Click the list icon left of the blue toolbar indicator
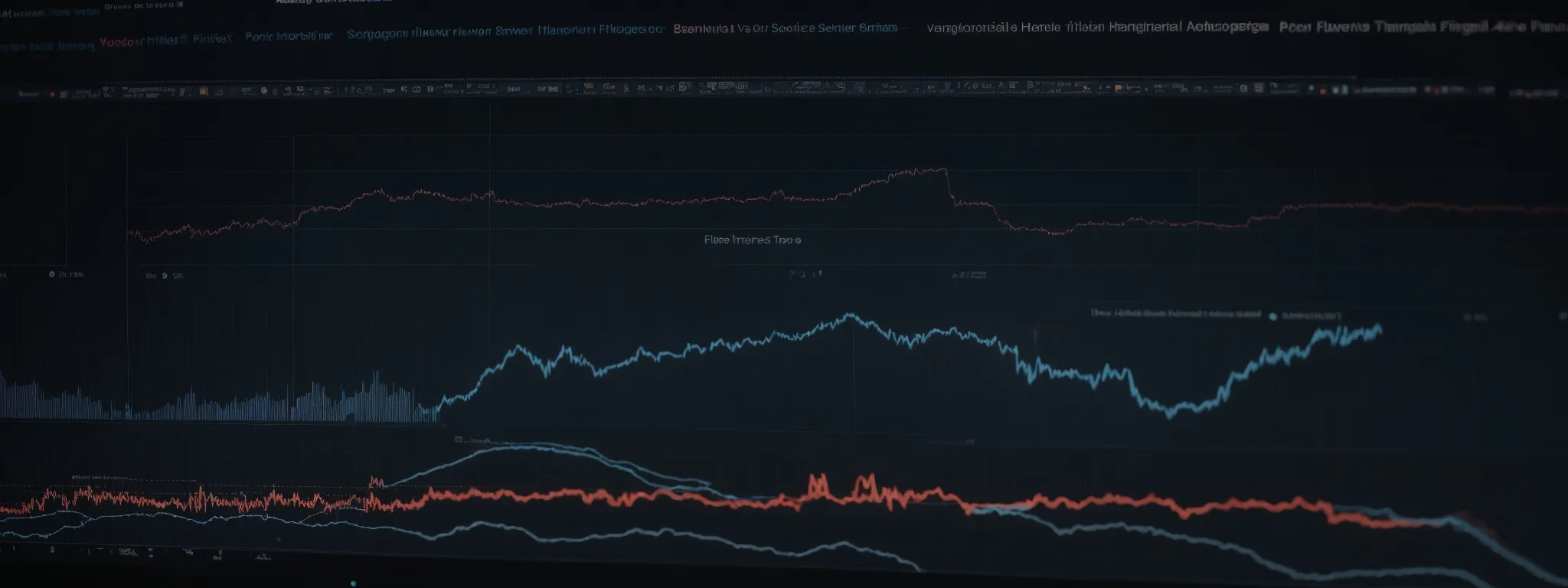 [x=1259, y=89]
